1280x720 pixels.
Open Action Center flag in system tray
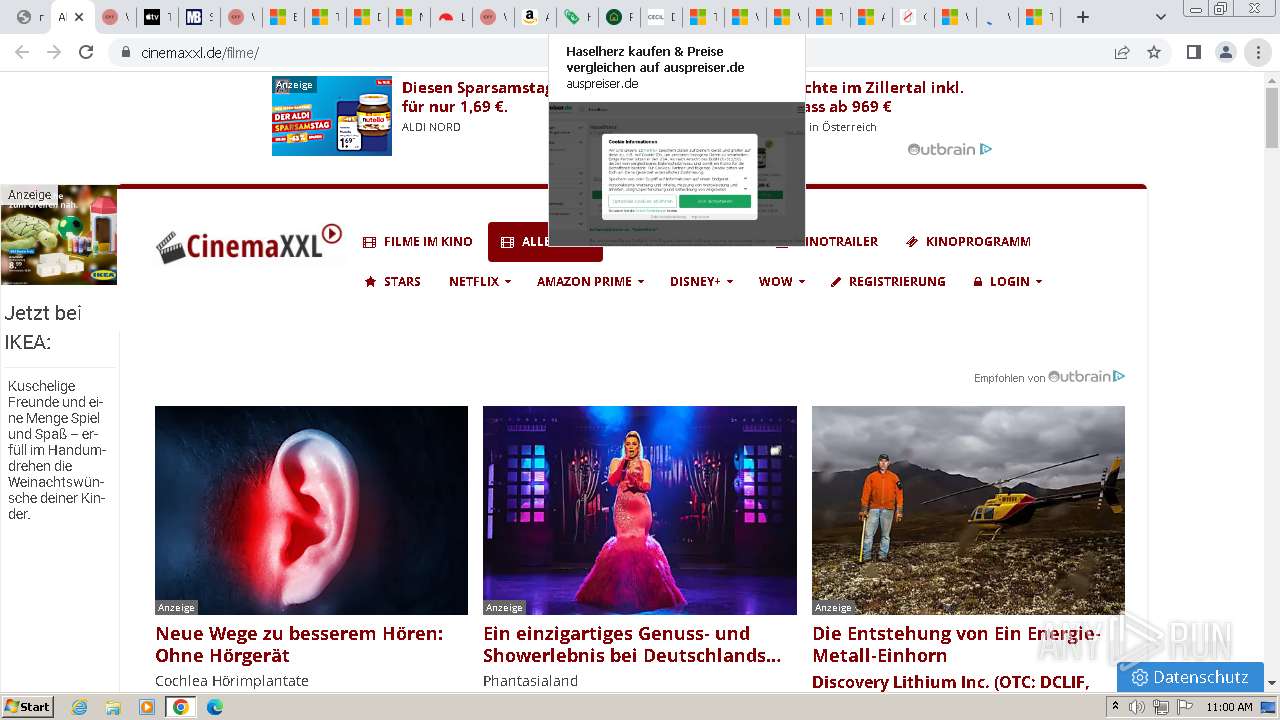(1183, 707)
